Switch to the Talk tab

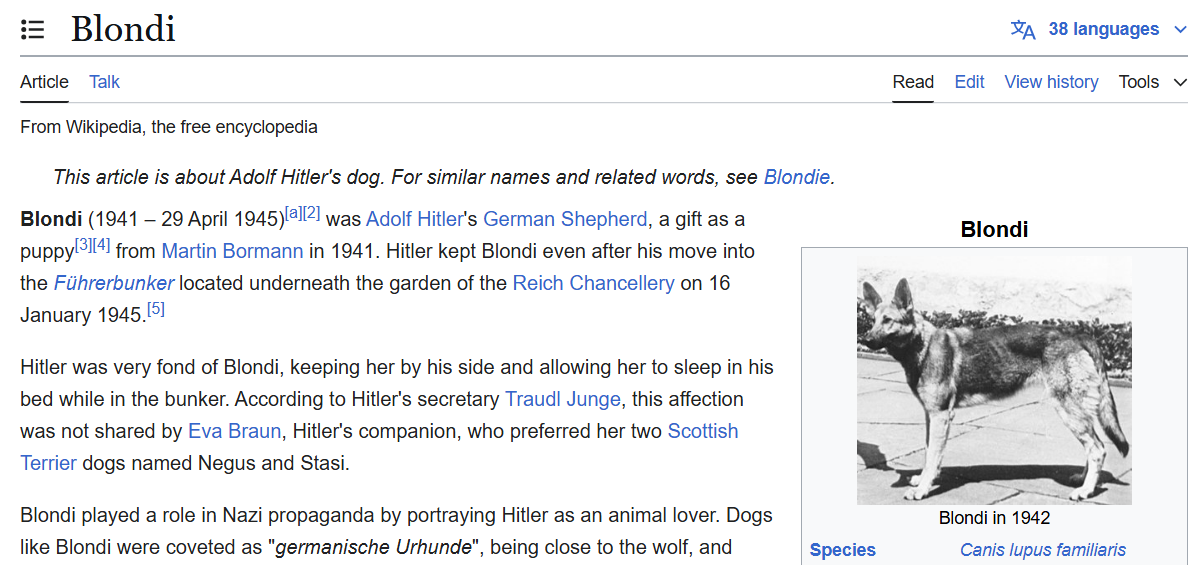pos(104,82)
